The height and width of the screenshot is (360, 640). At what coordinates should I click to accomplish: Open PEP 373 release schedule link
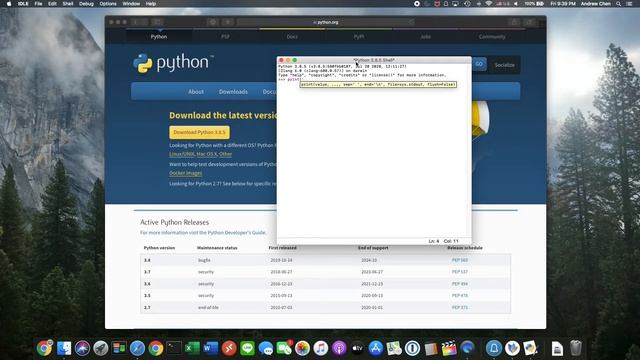460,307
